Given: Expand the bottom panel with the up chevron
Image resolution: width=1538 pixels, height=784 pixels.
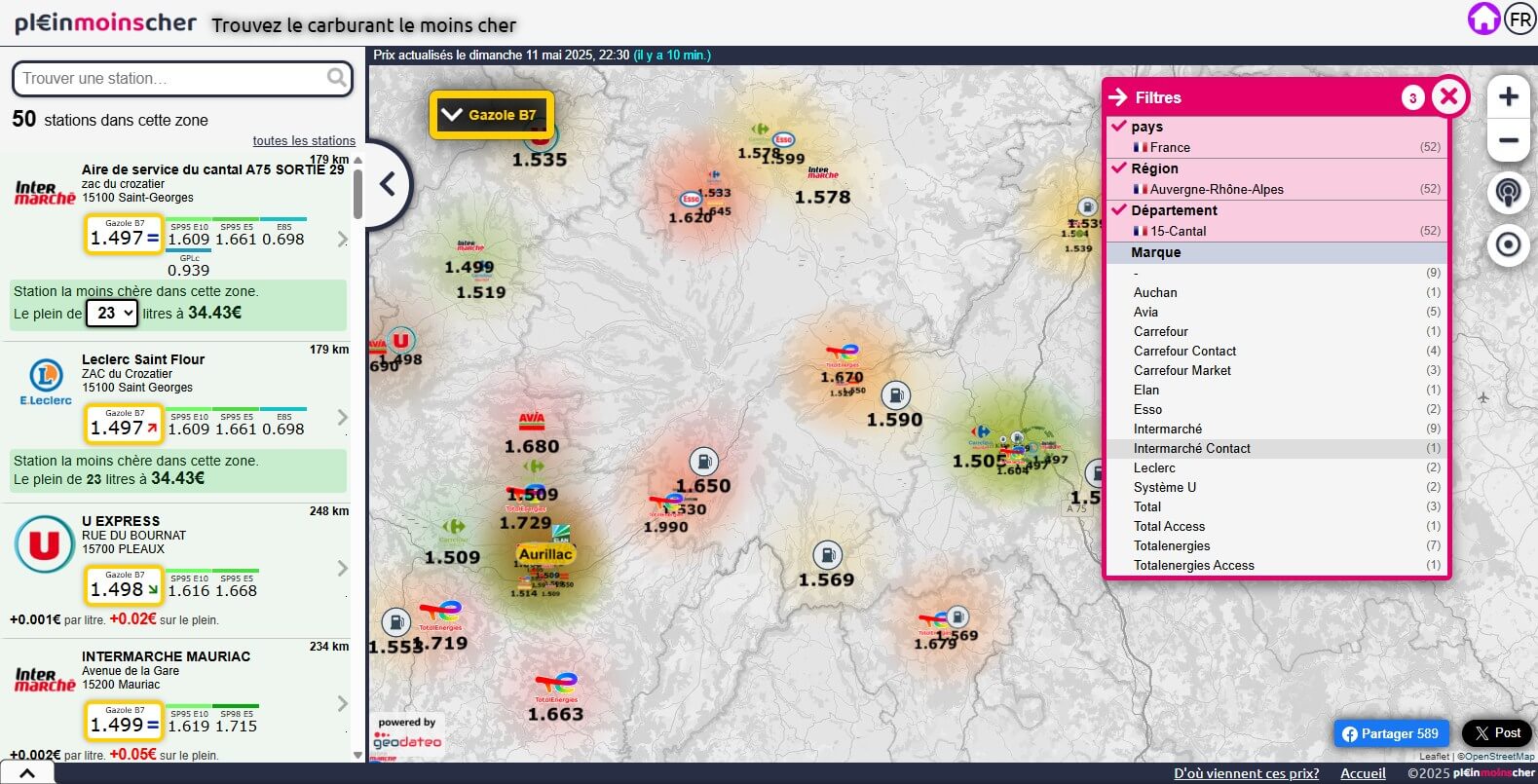Looking at the screenshot, I should (27, 773).
